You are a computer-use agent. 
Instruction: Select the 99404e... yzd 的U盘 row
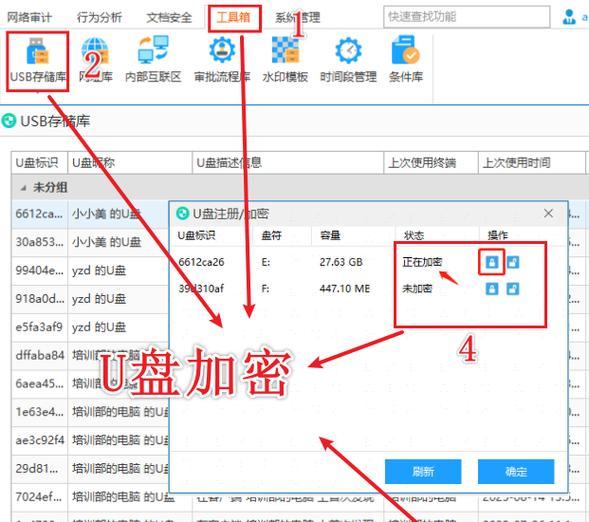(90, 270)
